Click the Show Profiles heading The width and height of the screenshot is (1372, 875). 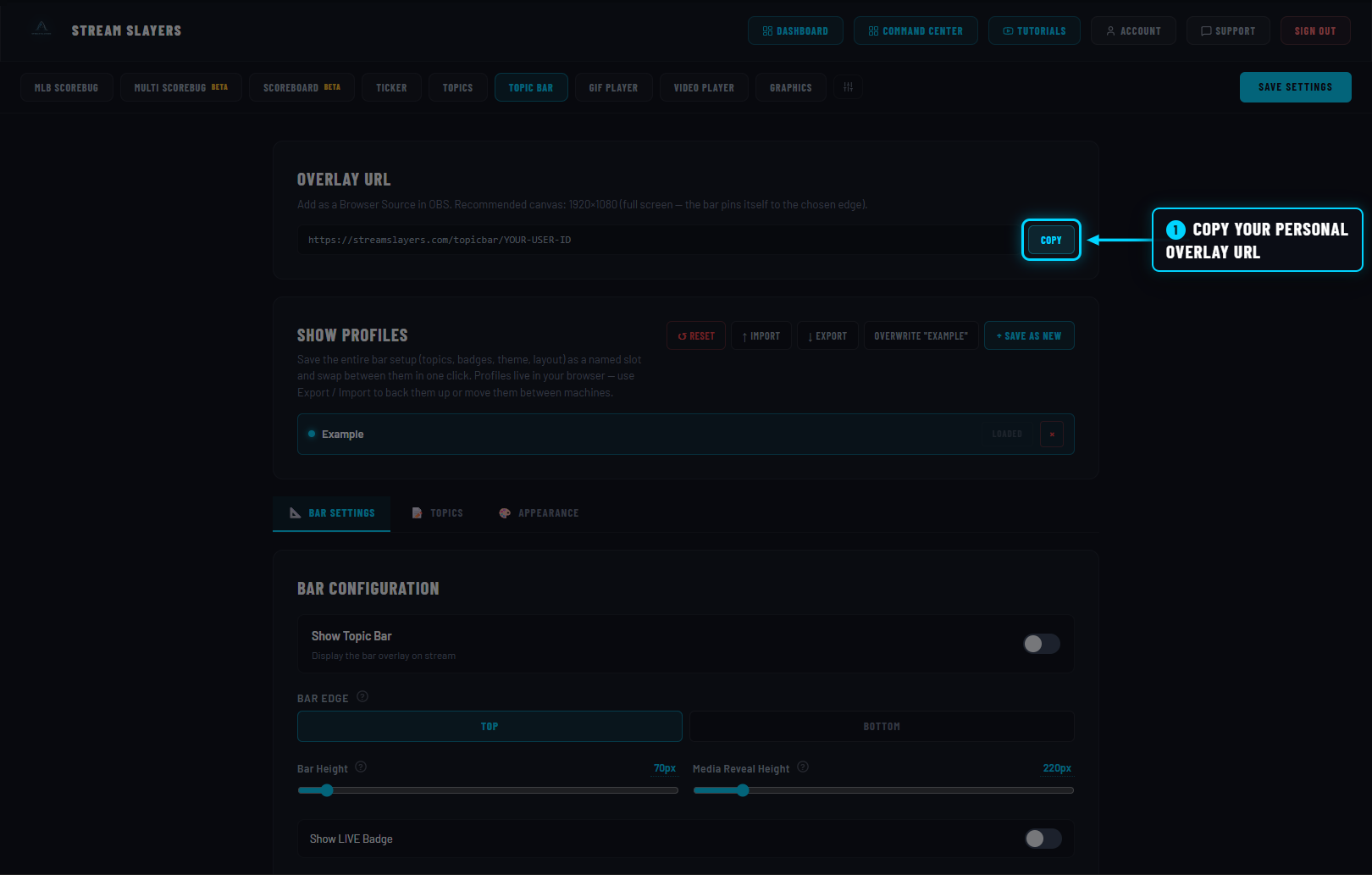(x=352, y=335)
